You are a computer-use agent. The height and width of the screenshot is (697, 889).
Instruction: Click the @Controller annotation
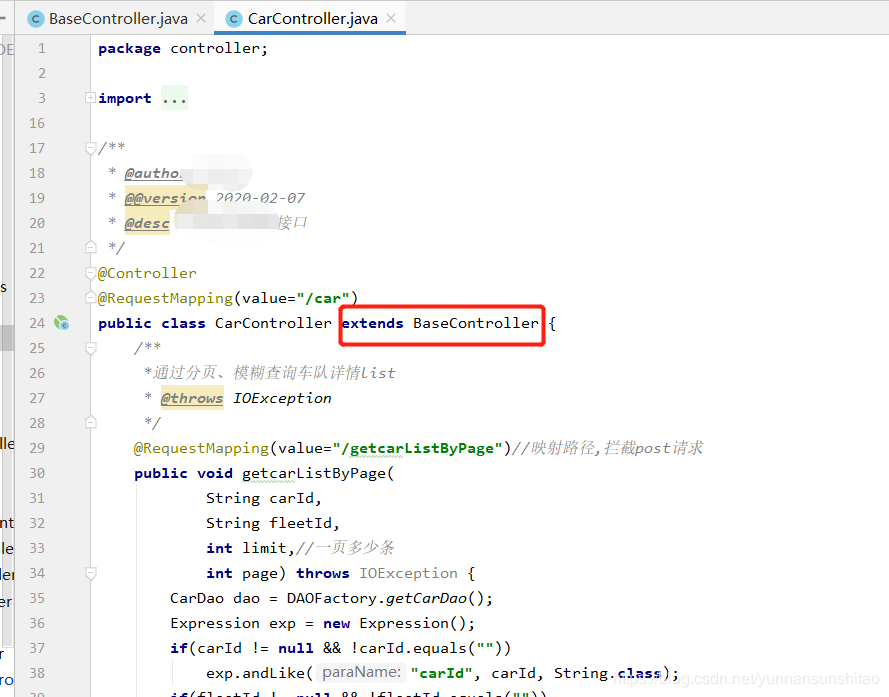147,273
